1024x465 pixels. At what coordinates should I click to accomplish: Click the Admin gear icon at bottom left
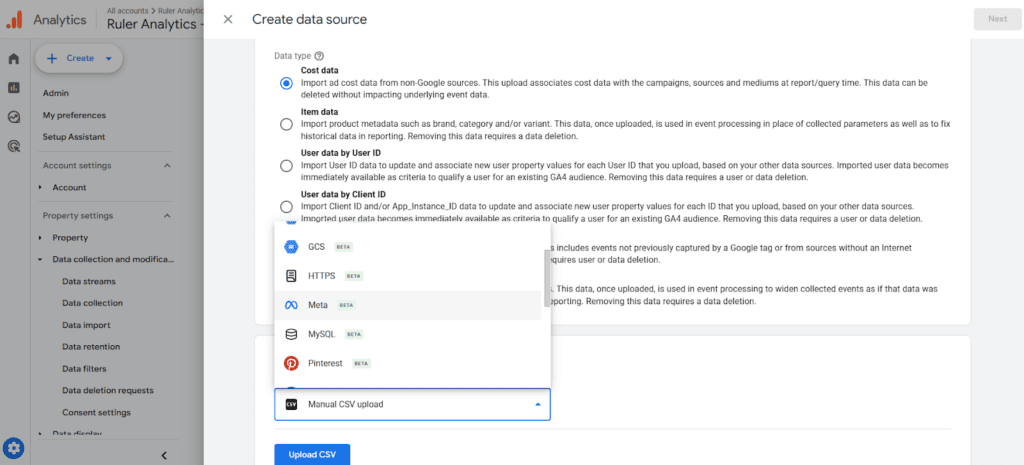(x=14, y=448)
